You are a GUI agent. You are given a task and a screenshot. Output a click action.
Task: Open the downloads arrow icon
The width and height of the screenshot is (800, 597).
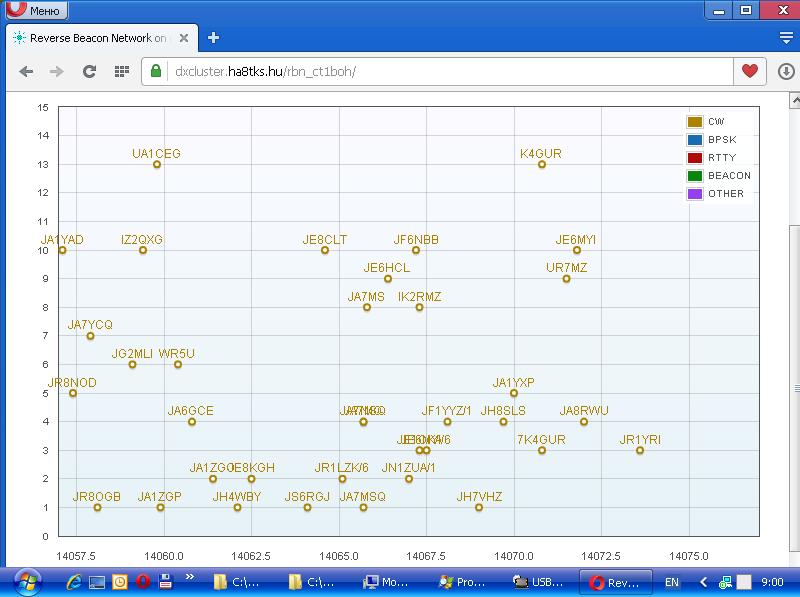coord(786,71)
